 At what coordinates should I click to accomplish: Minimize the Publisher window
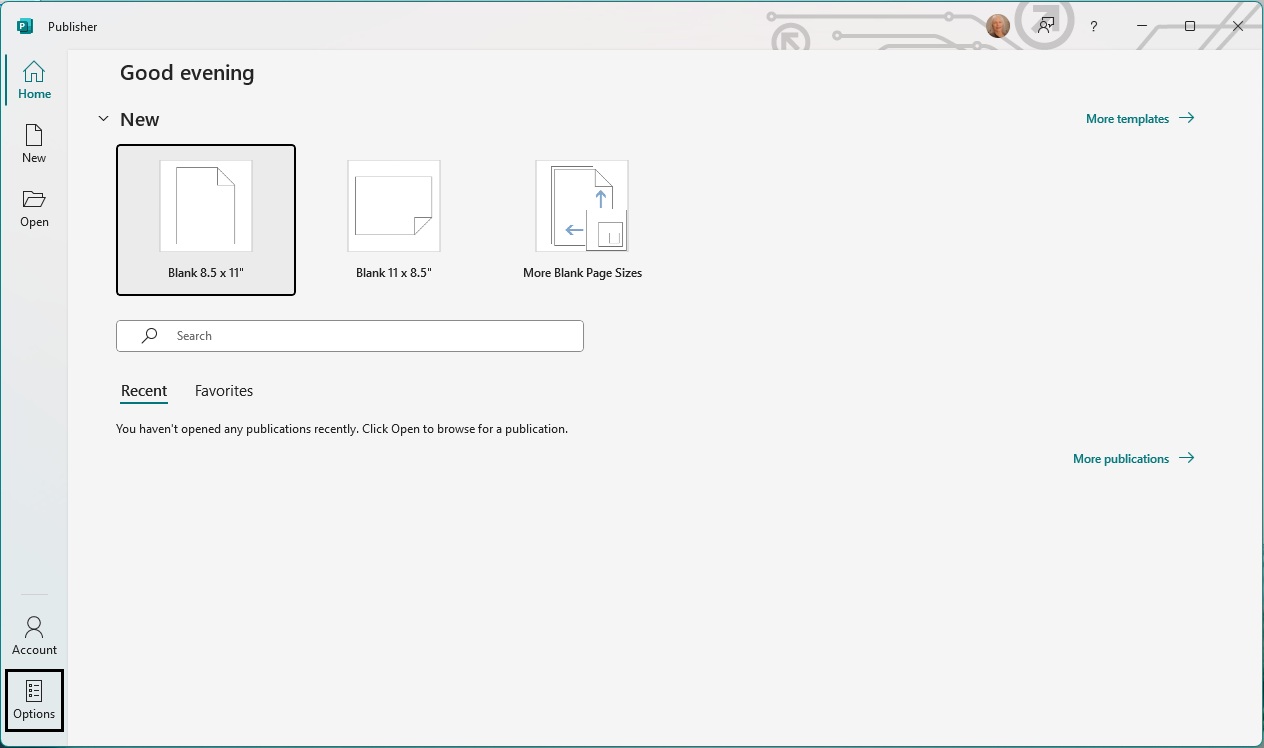point(1142,26)
